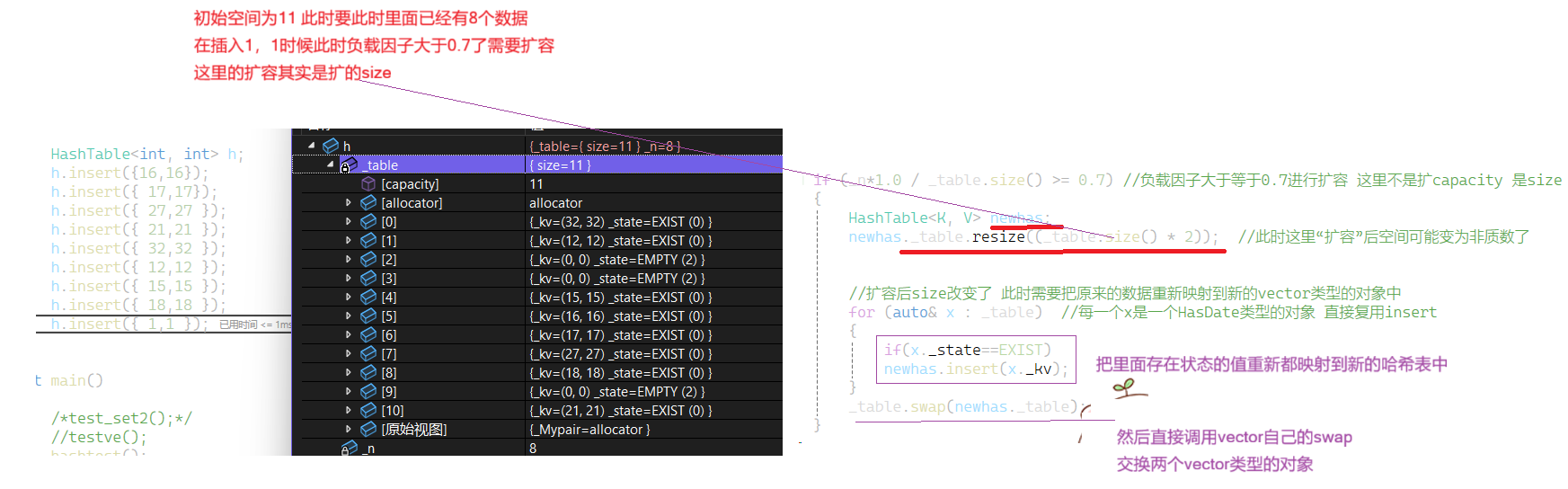Image resolution: width=1568 pixels, height=489 pixels.
Task: Click the cube icon of [原始视图]
Action: (x=368, y=429)
